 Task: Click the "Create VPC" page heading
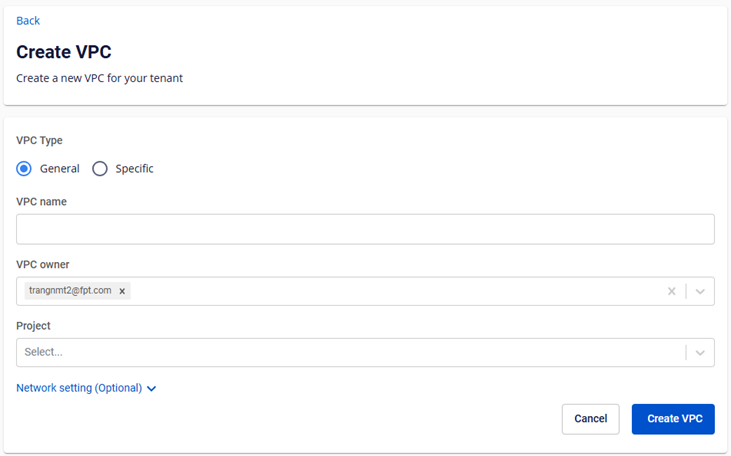click(63, 52)
